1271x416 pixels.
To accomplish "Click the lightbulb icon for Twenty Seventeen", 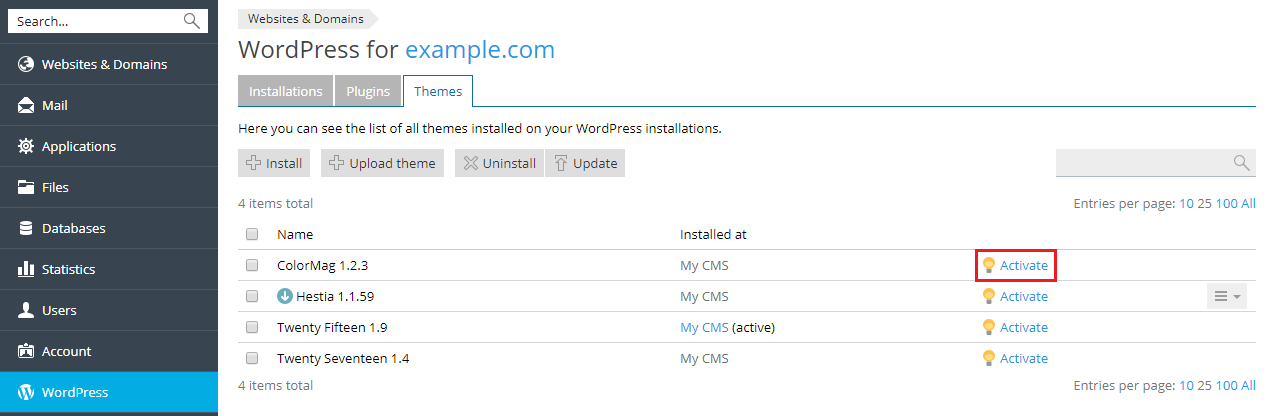I will 989,358.
